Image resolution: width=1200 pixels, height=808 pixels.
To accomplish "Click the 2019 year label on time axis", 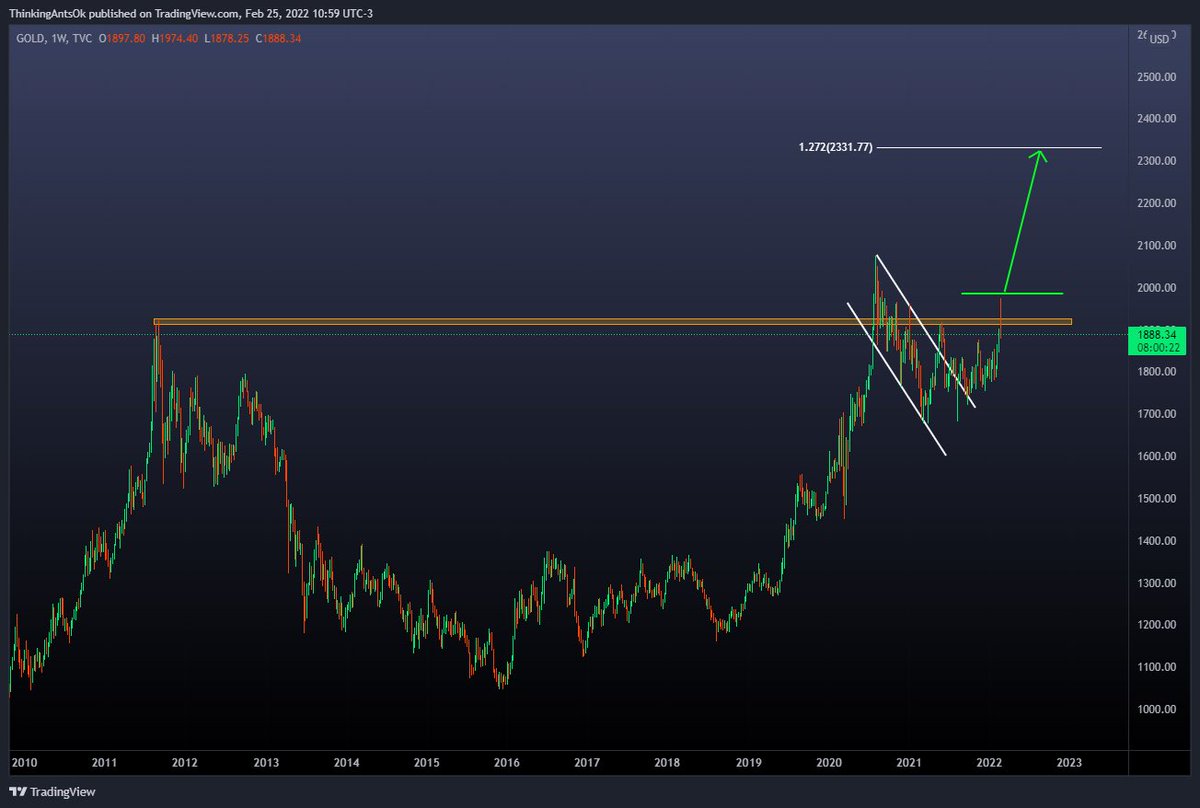I will click(x=748, y=762).
